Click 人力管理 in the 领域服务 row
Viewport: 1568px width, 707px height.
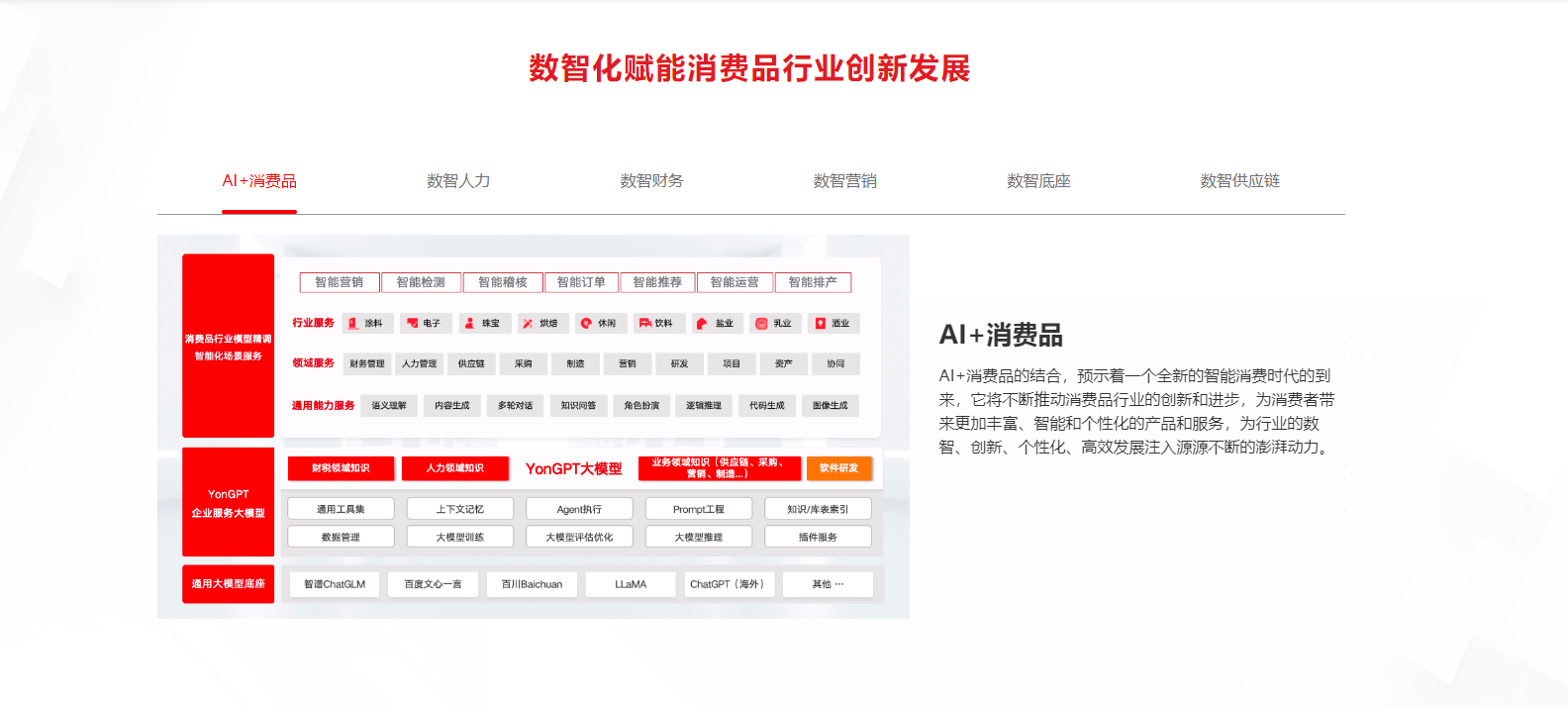(420, 364)
